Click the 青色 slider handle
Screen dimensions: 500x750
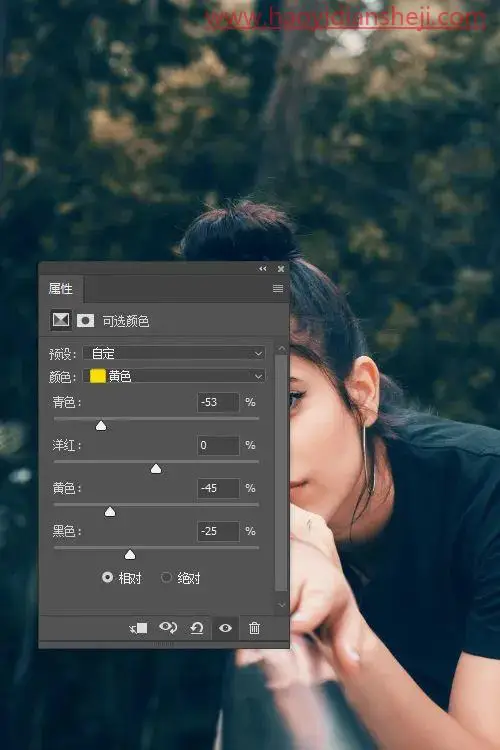pos(101,426)
